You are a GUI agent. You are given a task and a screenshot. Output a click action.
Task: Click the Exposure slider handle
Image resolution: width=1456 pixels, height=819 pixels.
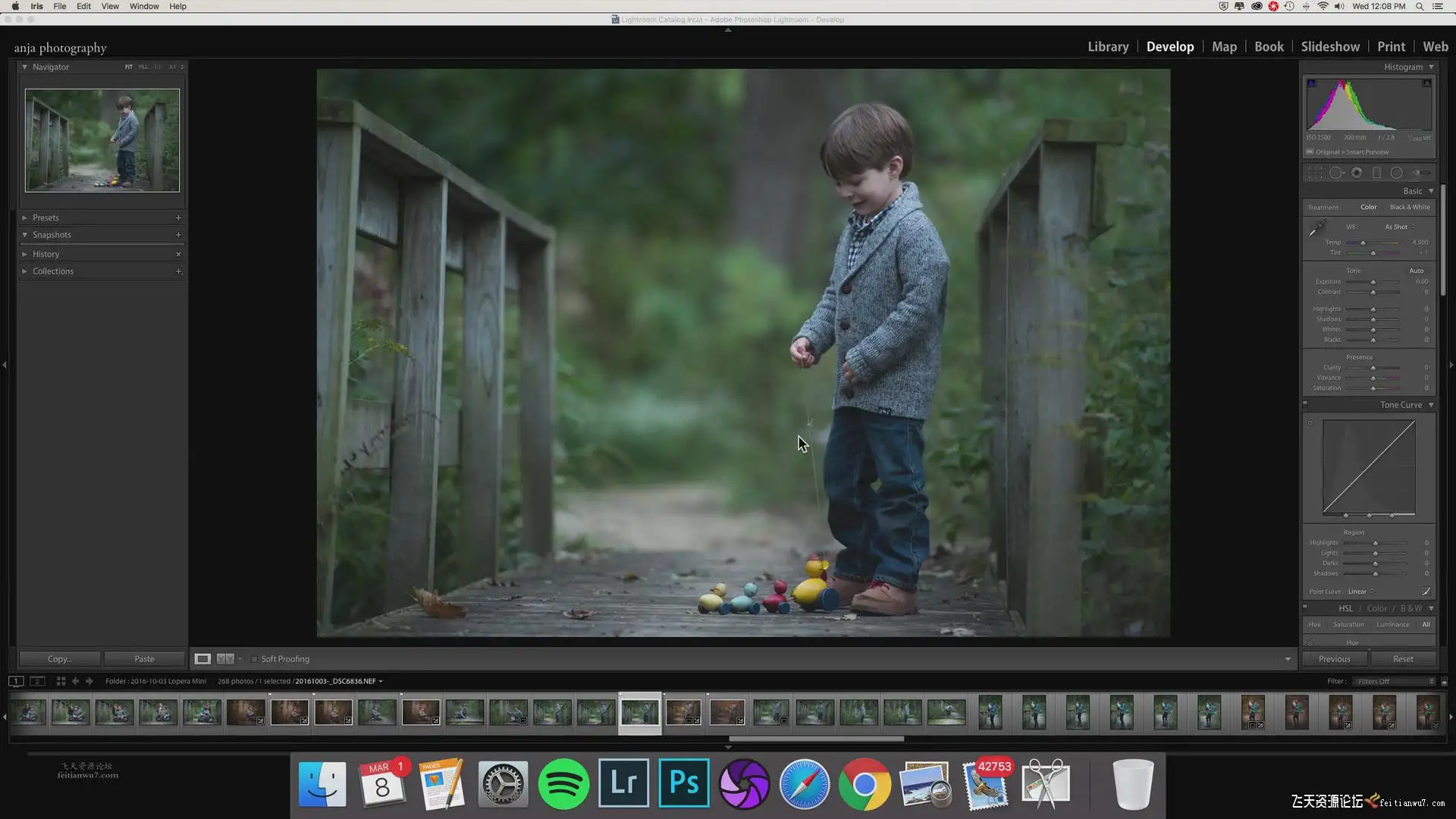point(1373,282)
